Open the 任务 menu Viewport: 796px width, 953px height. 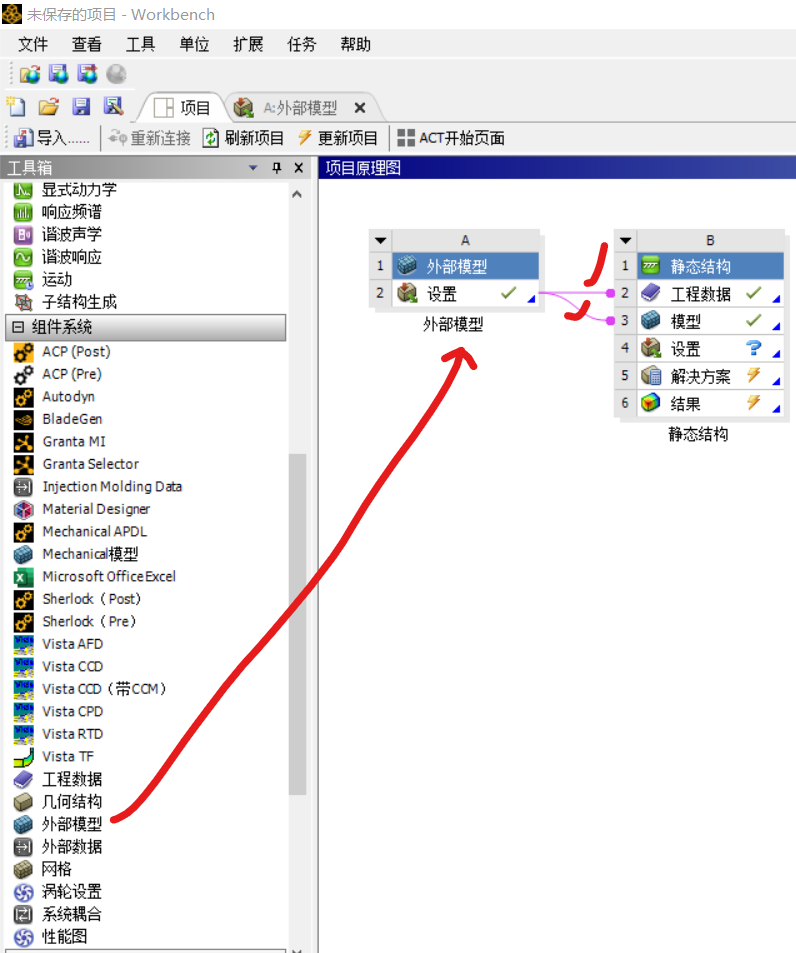click(x=302, y=44)
